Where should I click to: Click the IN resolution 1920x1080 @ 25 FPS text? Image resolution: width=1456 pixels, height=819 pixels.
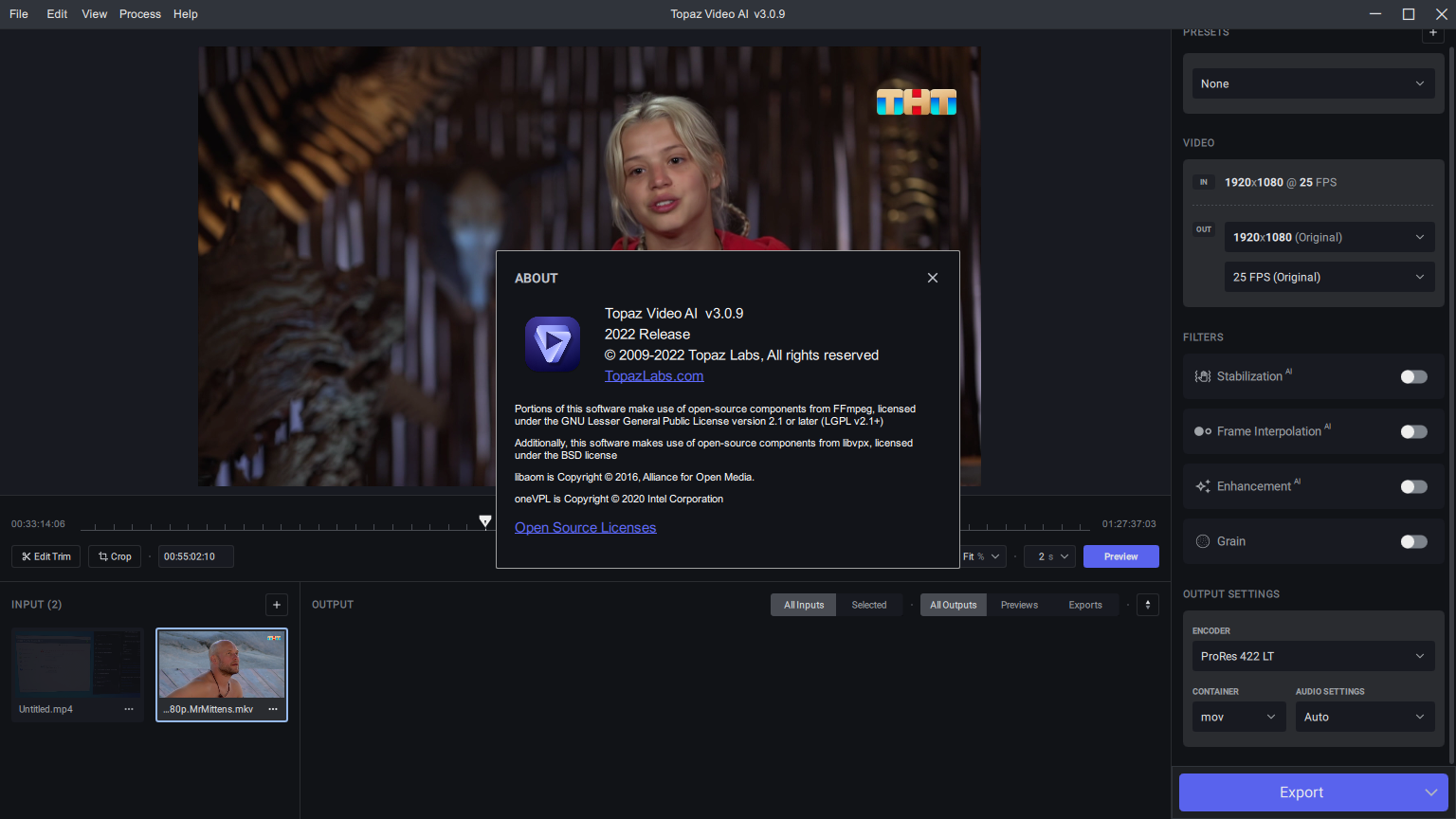[x=1280, y=182]
